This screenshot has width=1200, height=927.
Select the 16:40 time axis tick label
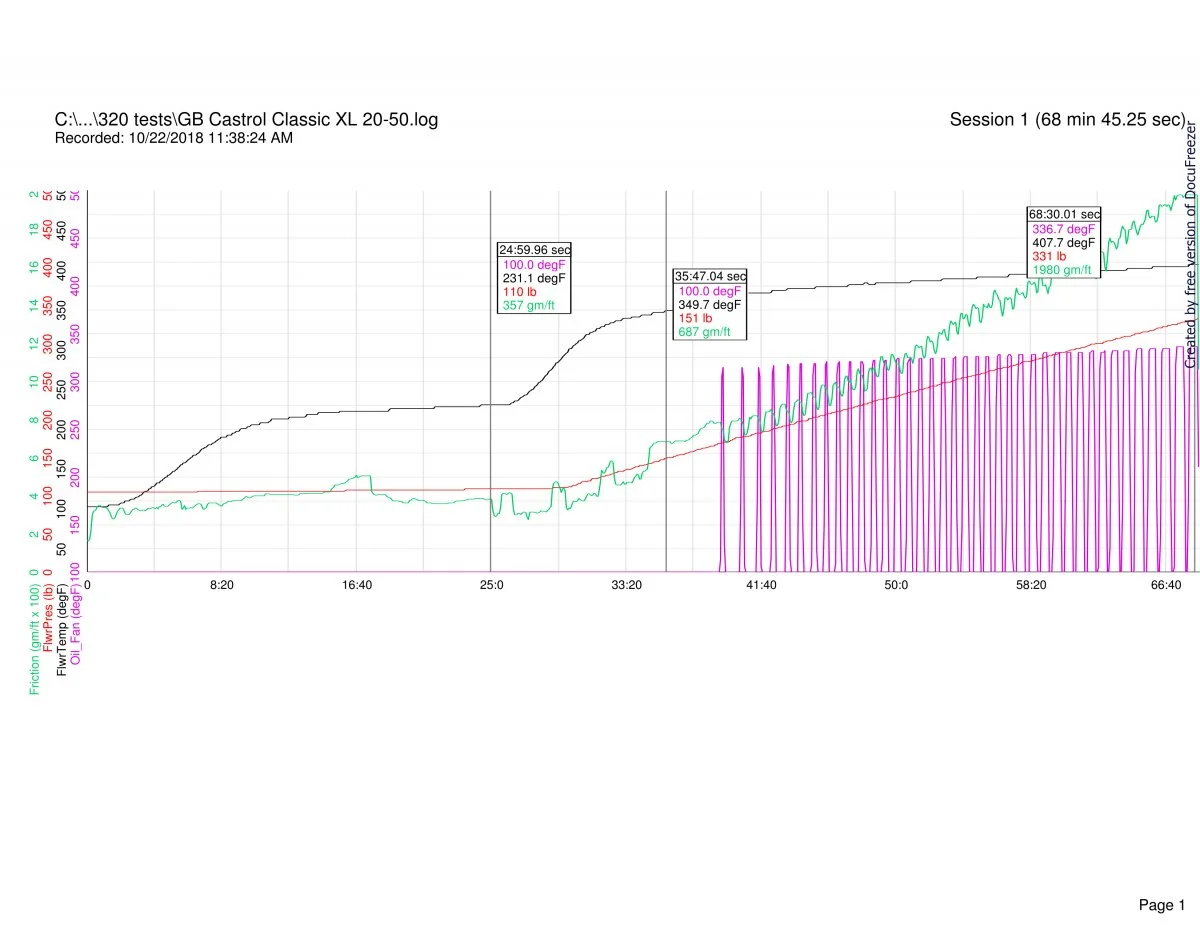coord(356,585)
